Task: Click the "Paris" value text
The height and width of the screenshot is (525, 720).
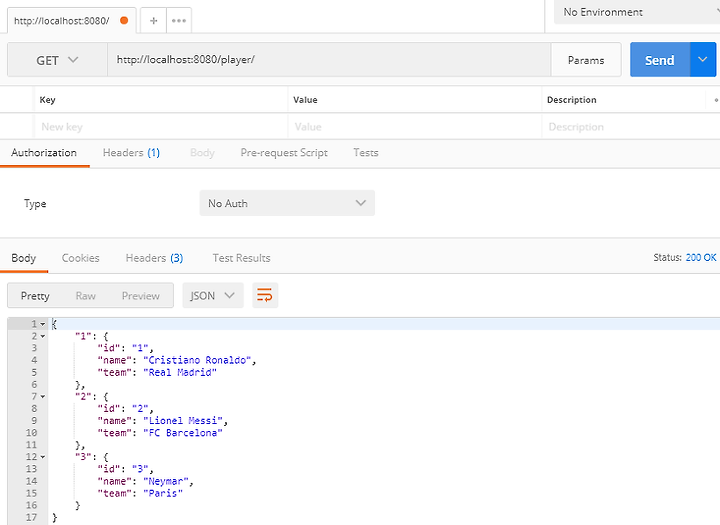Action: click(163, 493)
